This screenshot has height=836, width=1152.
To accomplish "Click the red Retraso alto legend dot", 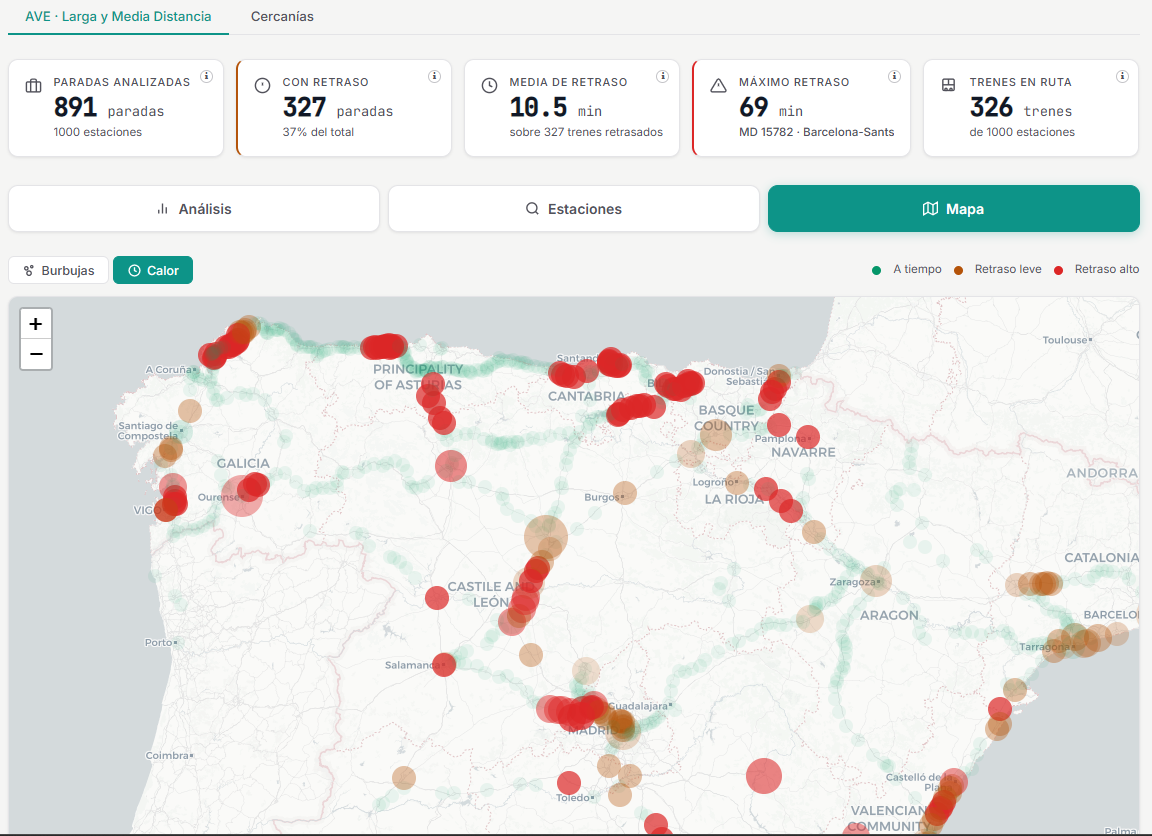I will 1059,270.
